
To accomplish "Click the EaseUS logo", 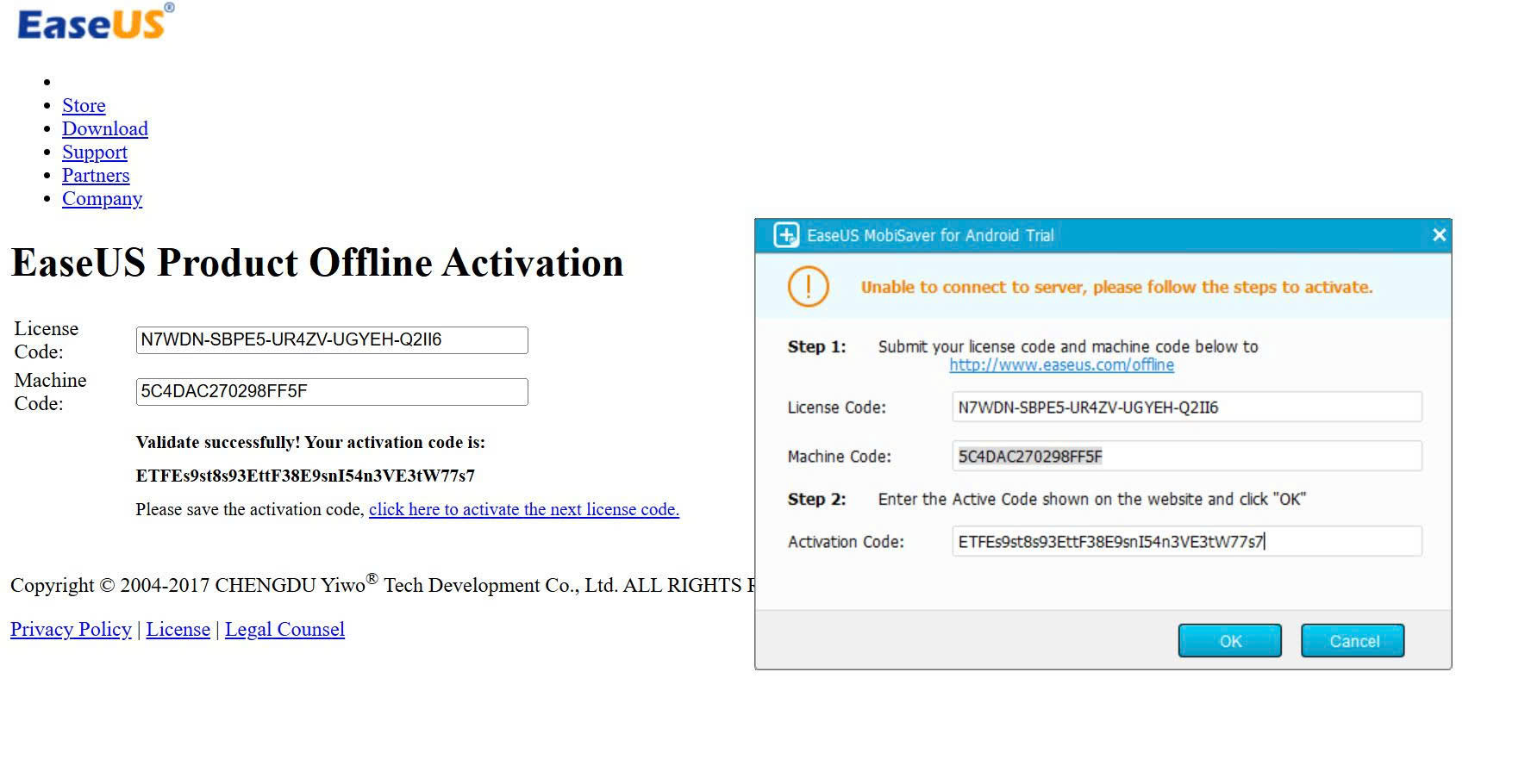I will point(95,22).
